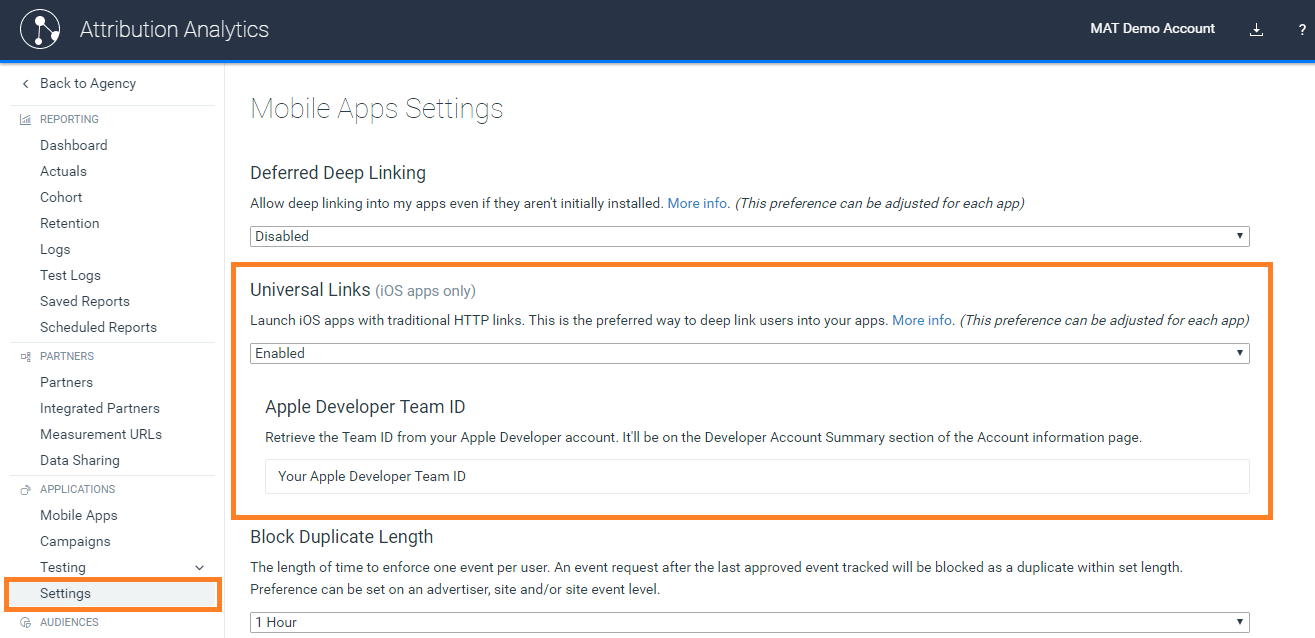Expand the Testing submenu chevron
This screenshot has width=1315, height=638.
(x=199, y=568)
